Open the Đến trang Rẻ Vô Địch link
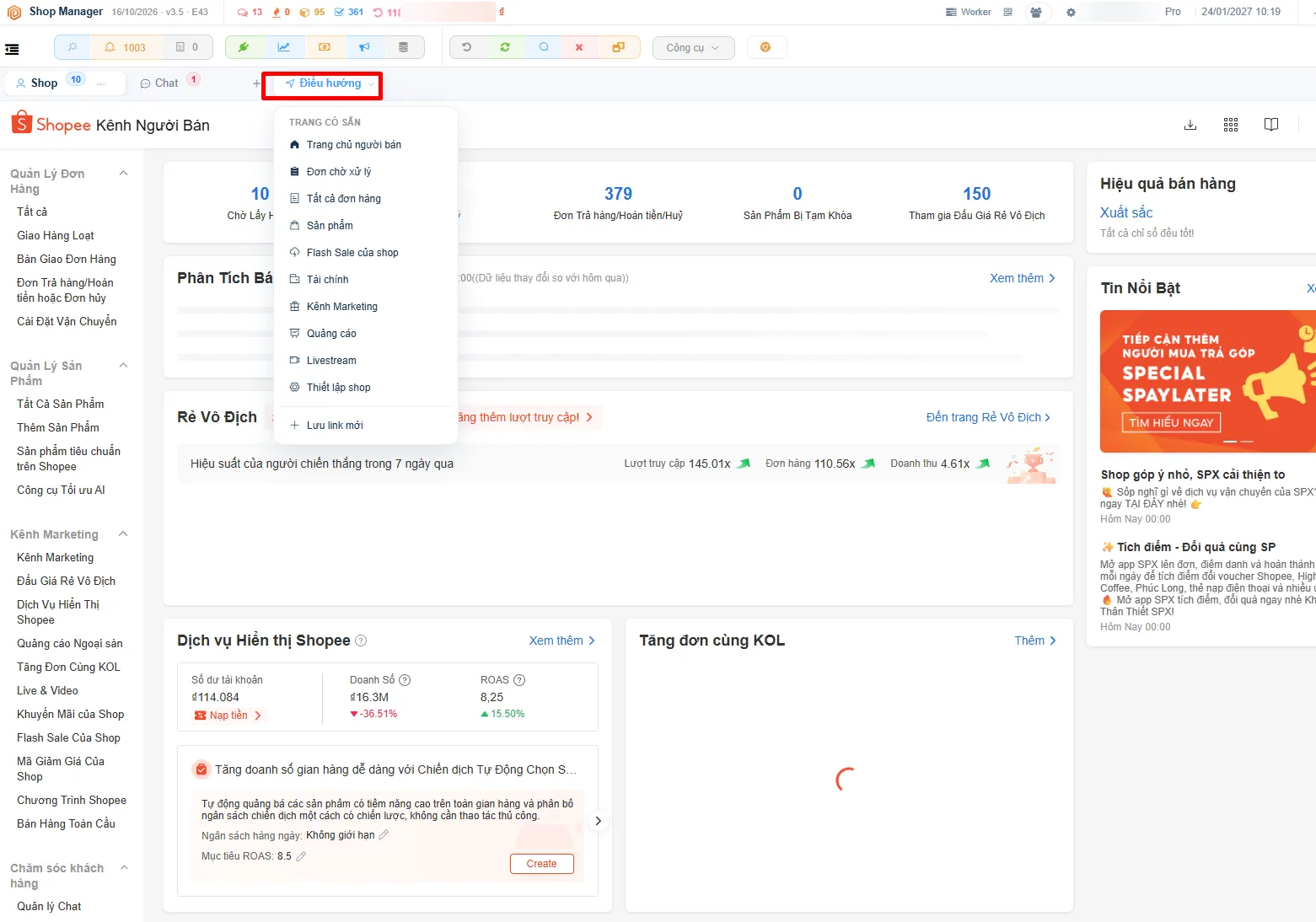1316x922 pixels. click(x=988, y=417)
